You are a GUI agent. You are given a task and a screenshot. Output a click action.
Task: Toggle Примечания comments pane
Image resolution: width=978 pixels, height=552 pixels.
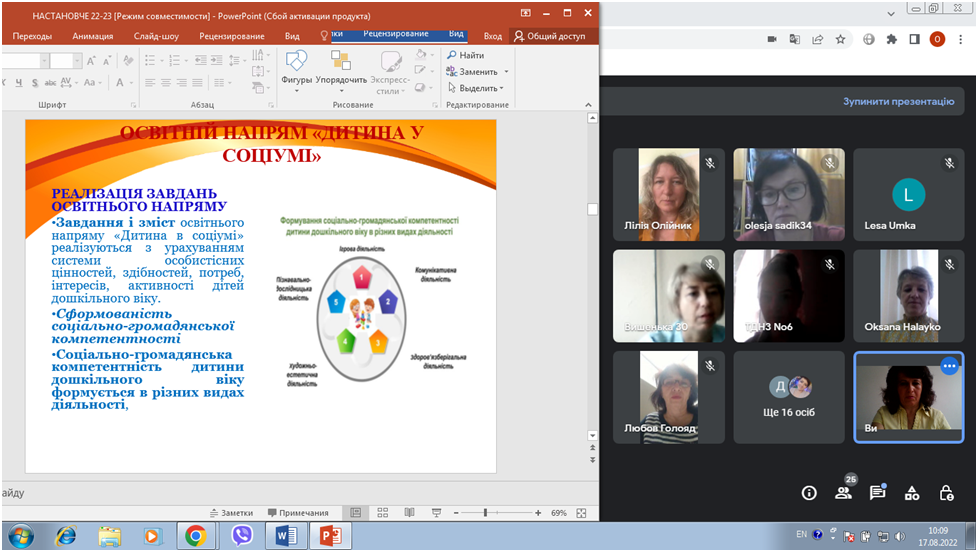[x=298, y=513]
